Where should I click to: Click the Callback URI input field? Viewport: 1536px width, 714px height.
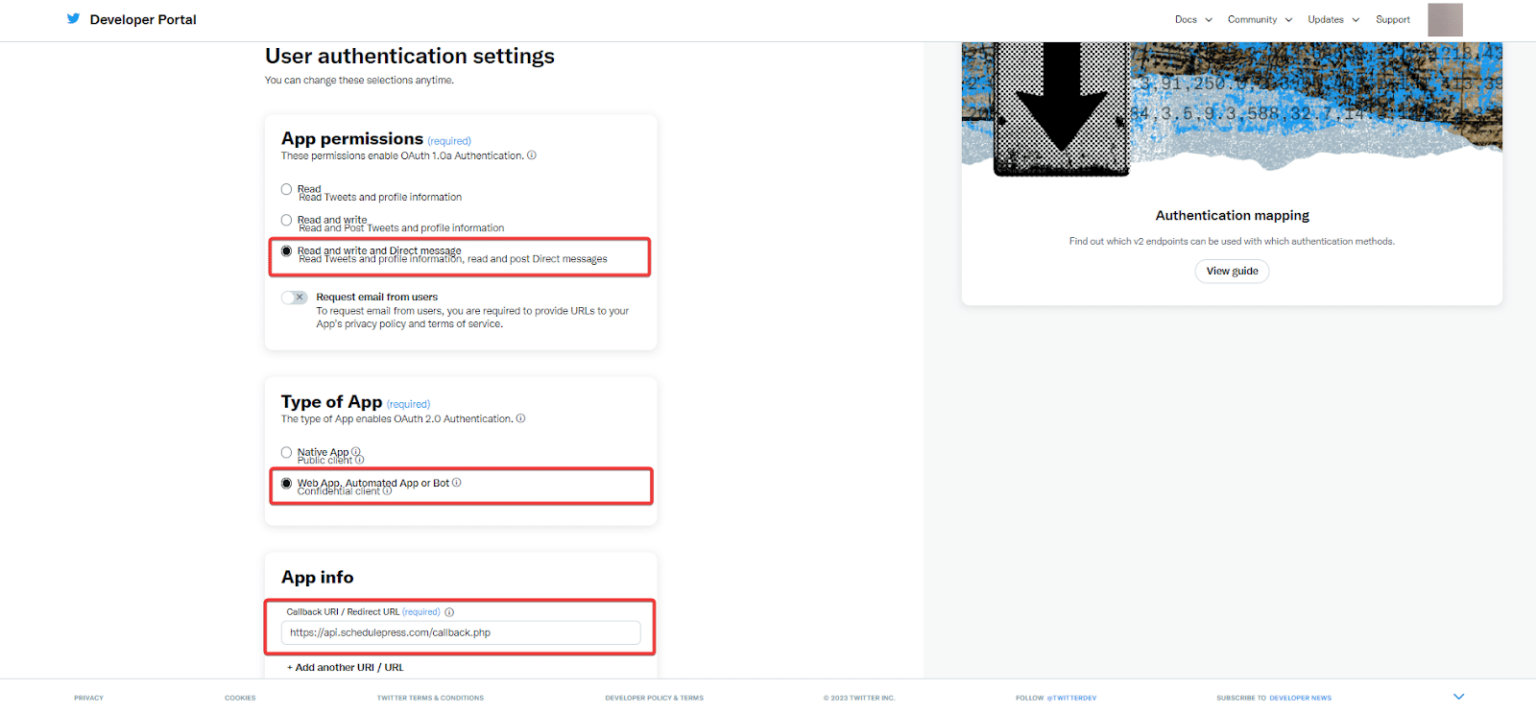click(x=462, y=632)
